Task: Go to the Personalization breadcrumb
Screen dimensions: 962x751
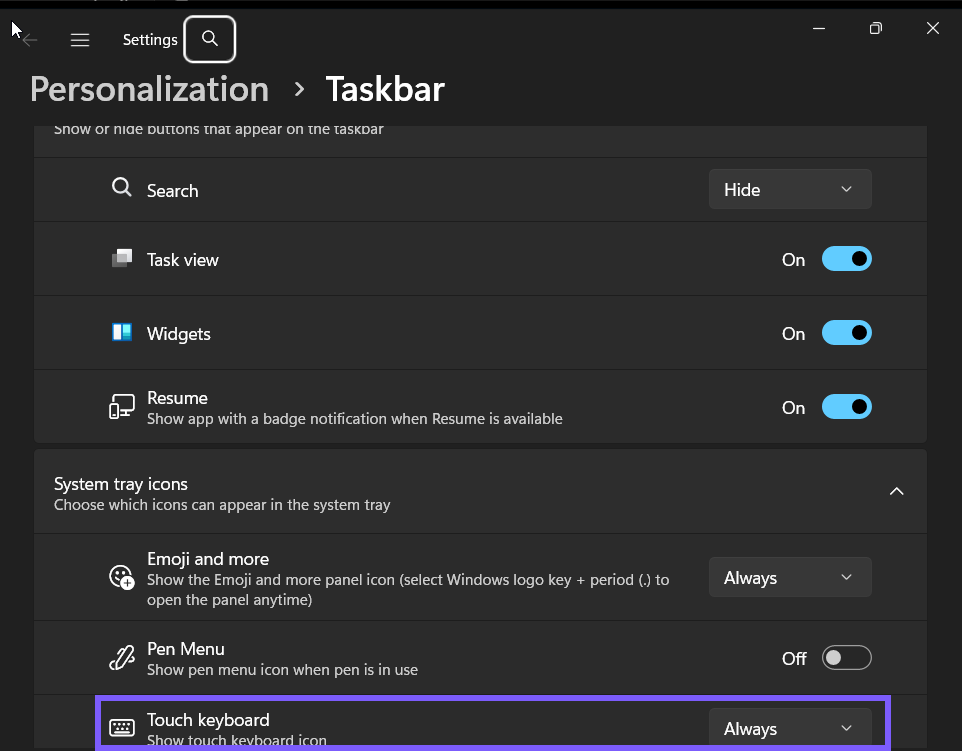Action: click(150, 89)
